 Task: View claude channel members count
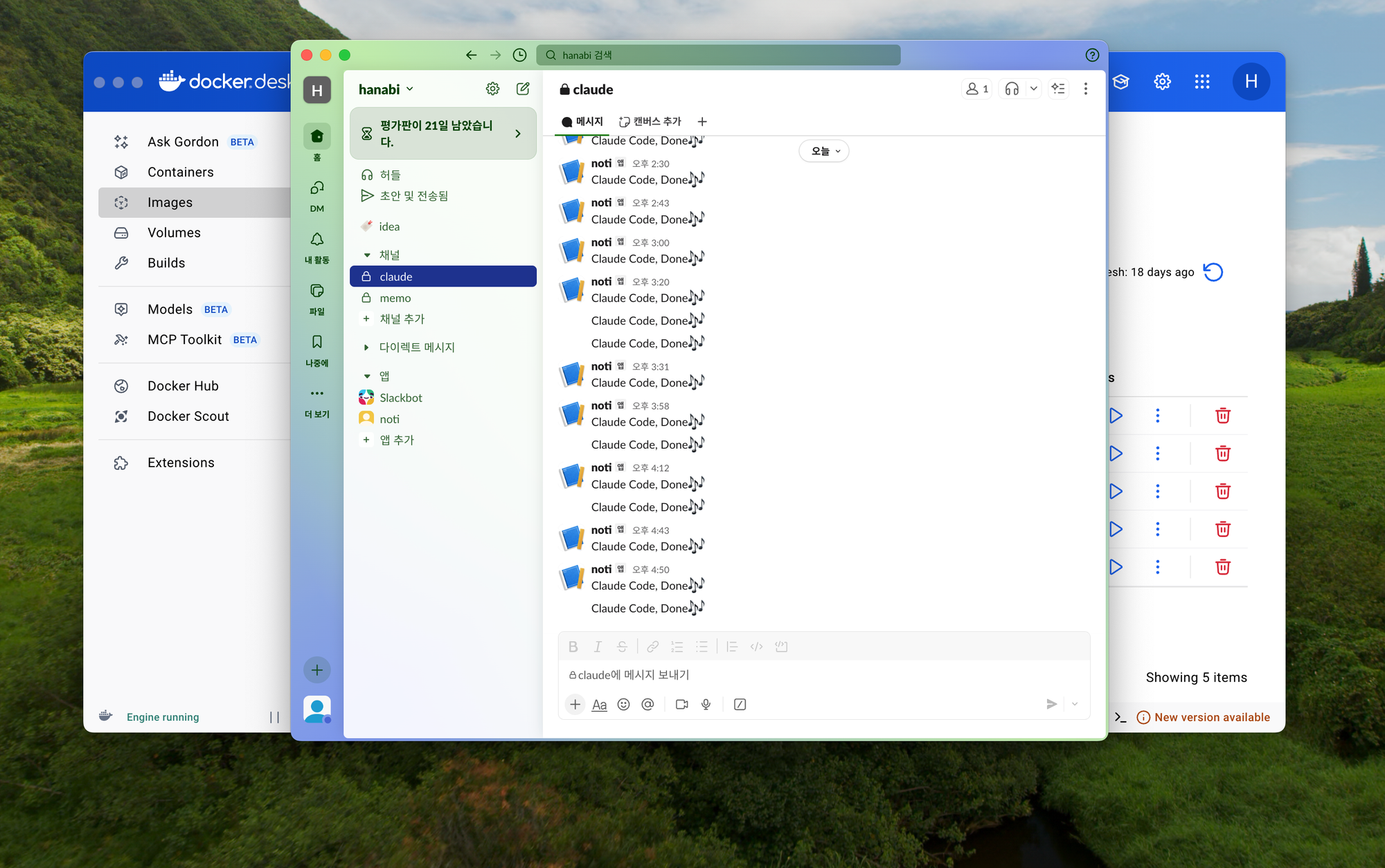point(977,89)
